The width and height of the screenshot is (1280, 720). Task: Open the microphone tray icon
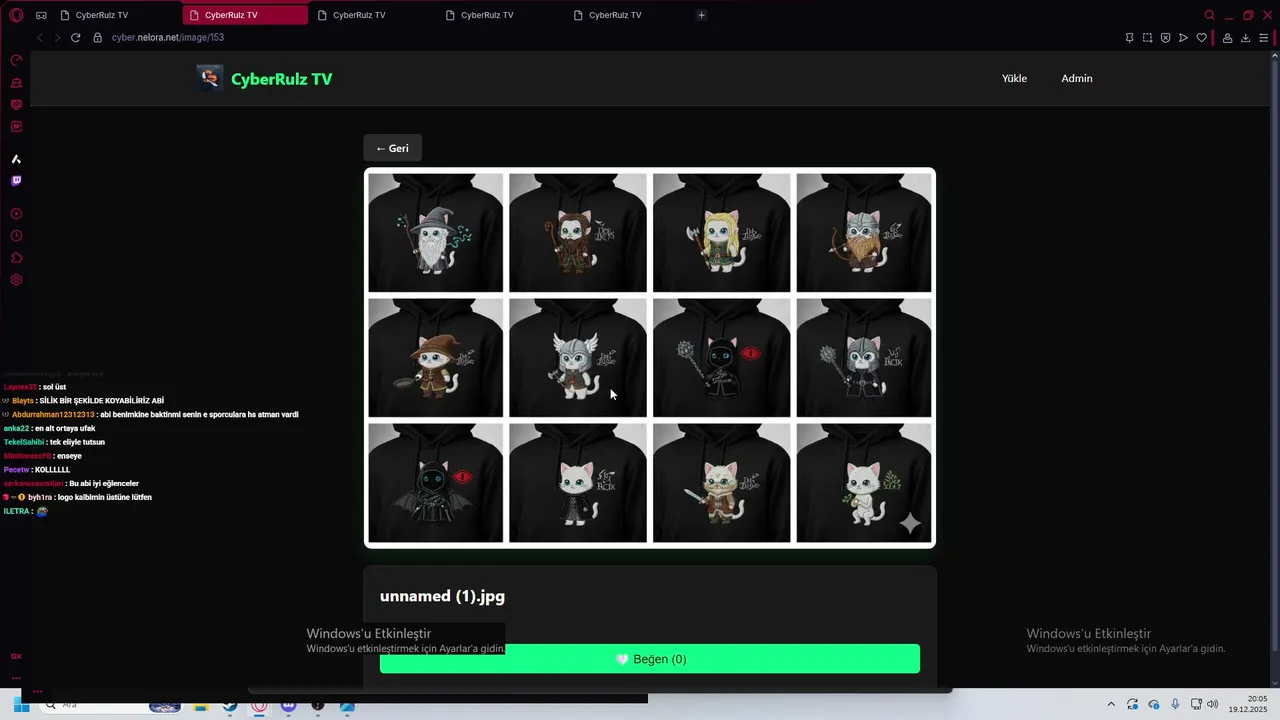pyautogui.click(x=1175, y=705)
